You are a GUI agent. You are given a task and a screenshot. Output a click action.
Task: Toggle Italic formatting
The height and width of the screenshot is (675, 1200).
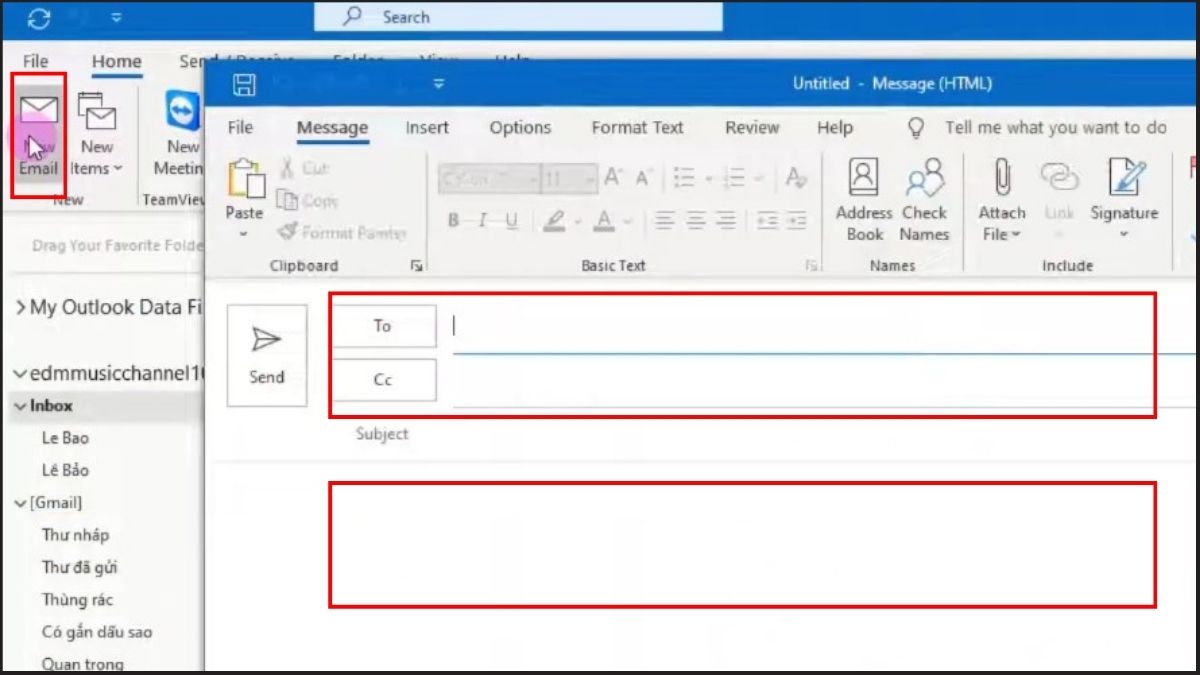point(482,220)
